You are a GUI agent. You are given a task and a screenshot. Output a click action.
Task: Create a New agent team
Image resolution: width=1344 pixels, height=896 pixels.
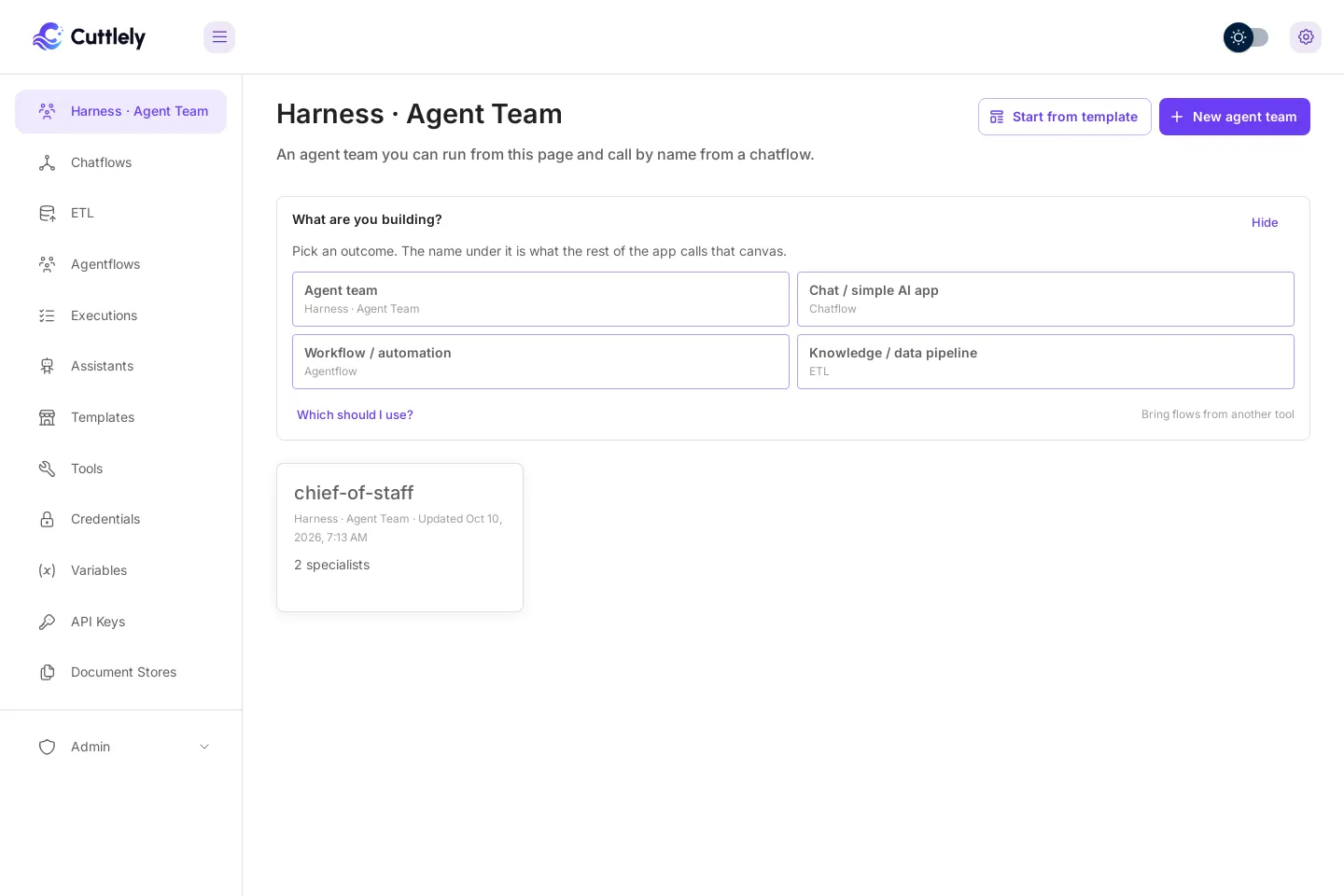(x=1235, y=117)
